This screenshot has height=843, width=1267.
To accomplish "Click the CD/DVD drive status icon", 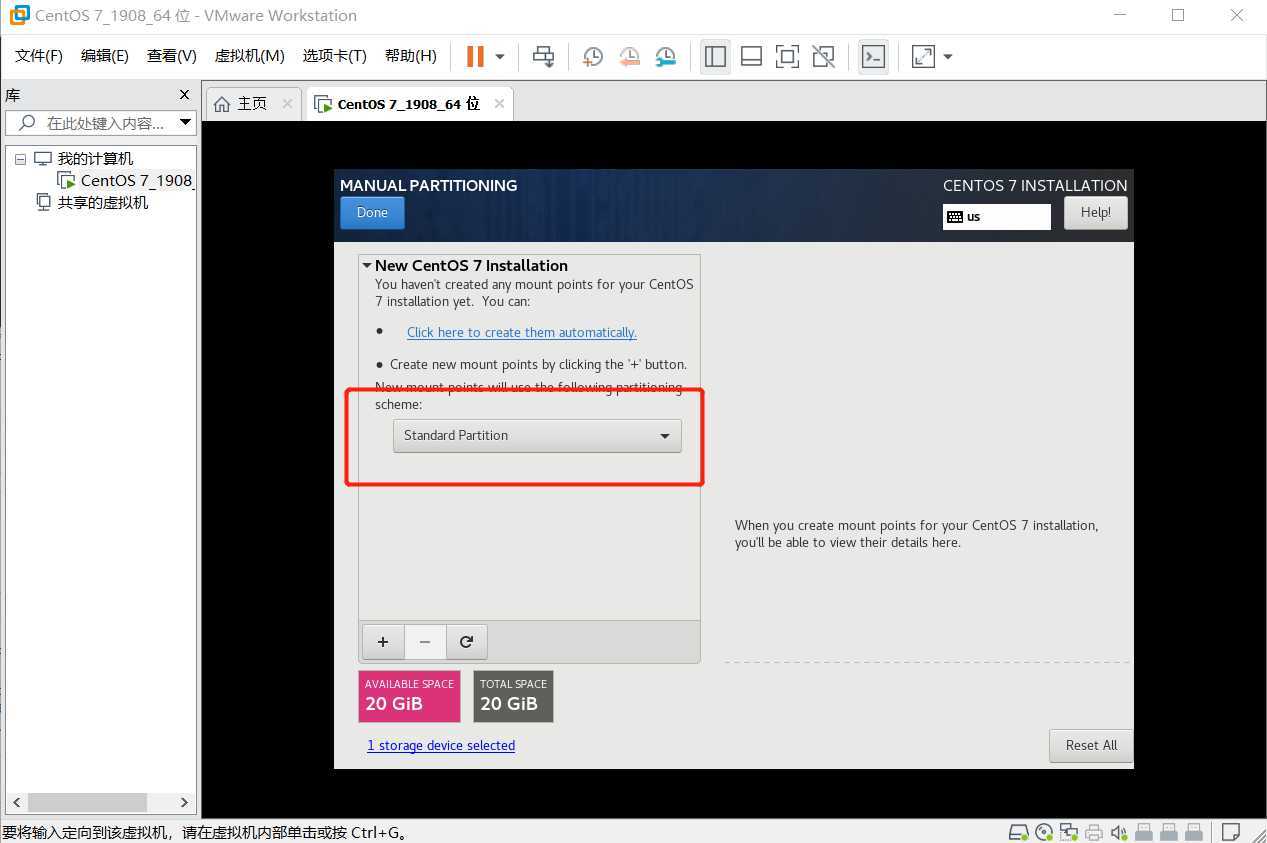I will coord(1044,832).
